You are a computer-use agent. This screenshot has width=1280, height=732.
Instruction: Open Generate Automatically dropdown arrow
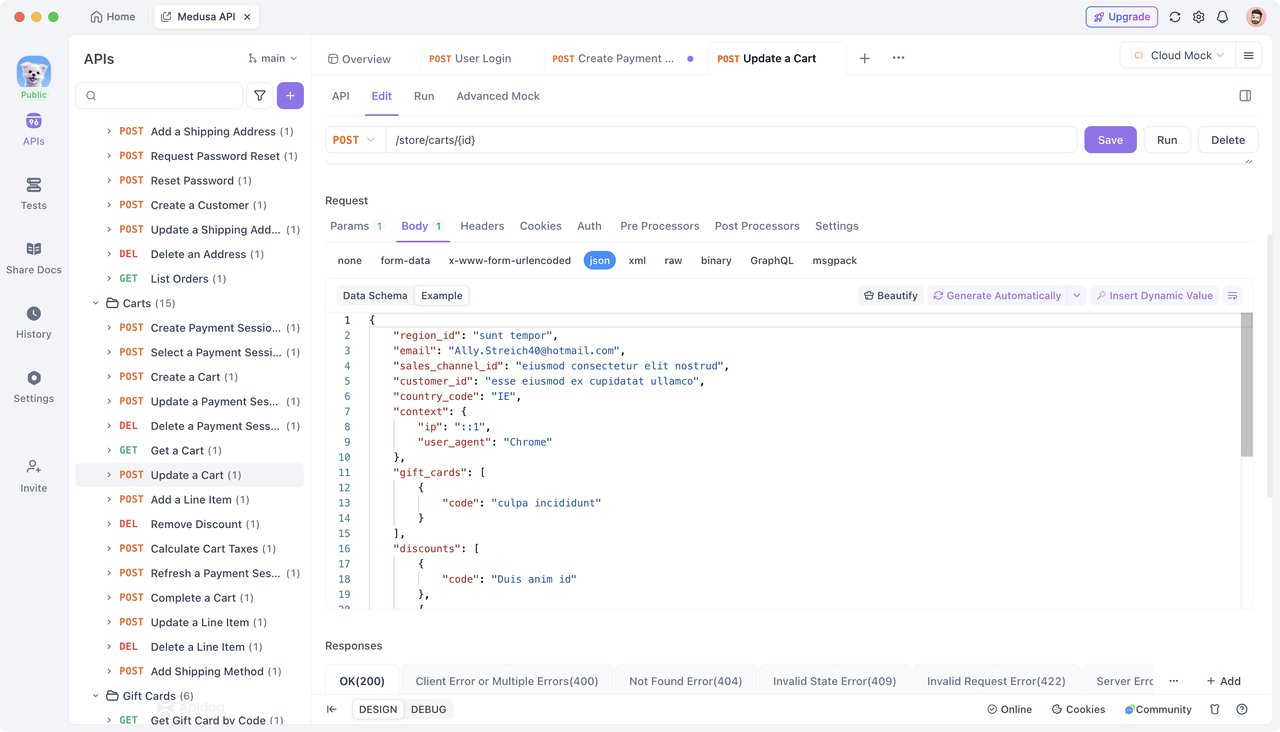(1077, 296)
